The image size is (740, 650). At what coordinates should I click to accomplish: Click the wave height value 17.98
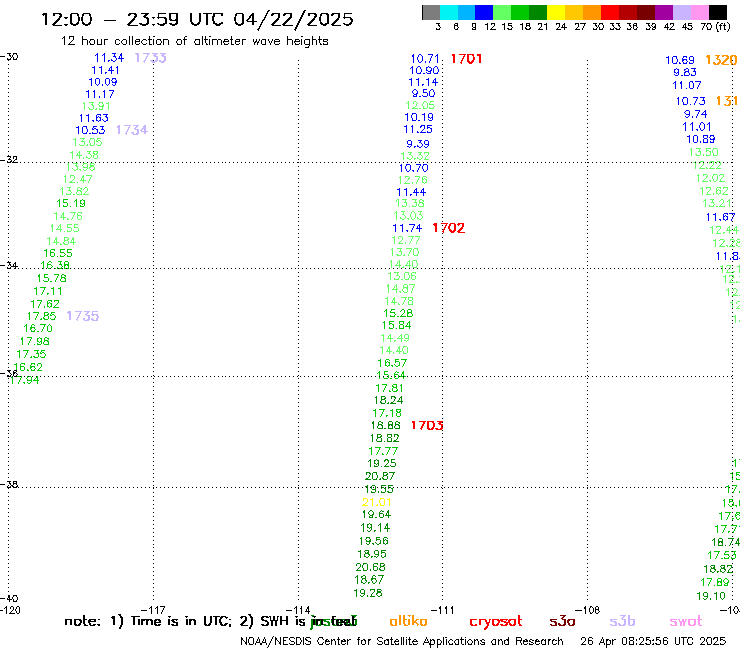coord(34,341)
